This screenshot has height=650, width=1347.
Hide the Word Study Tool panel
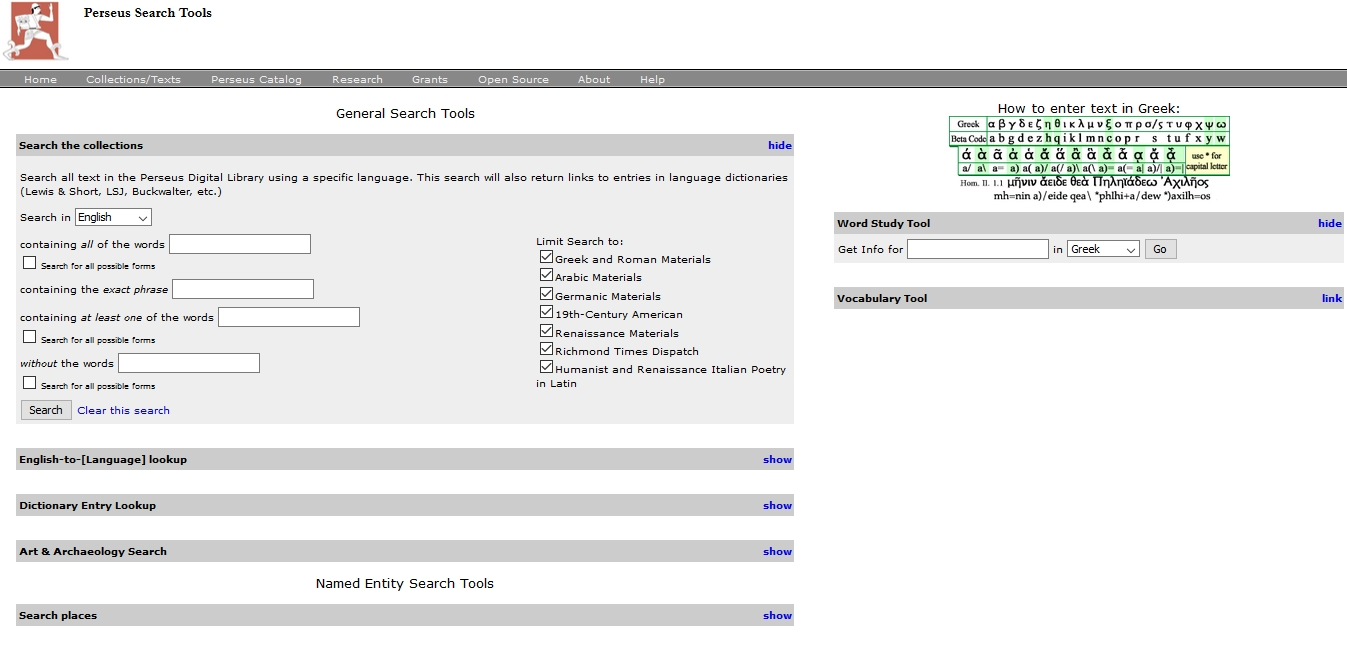[1330, 224]
